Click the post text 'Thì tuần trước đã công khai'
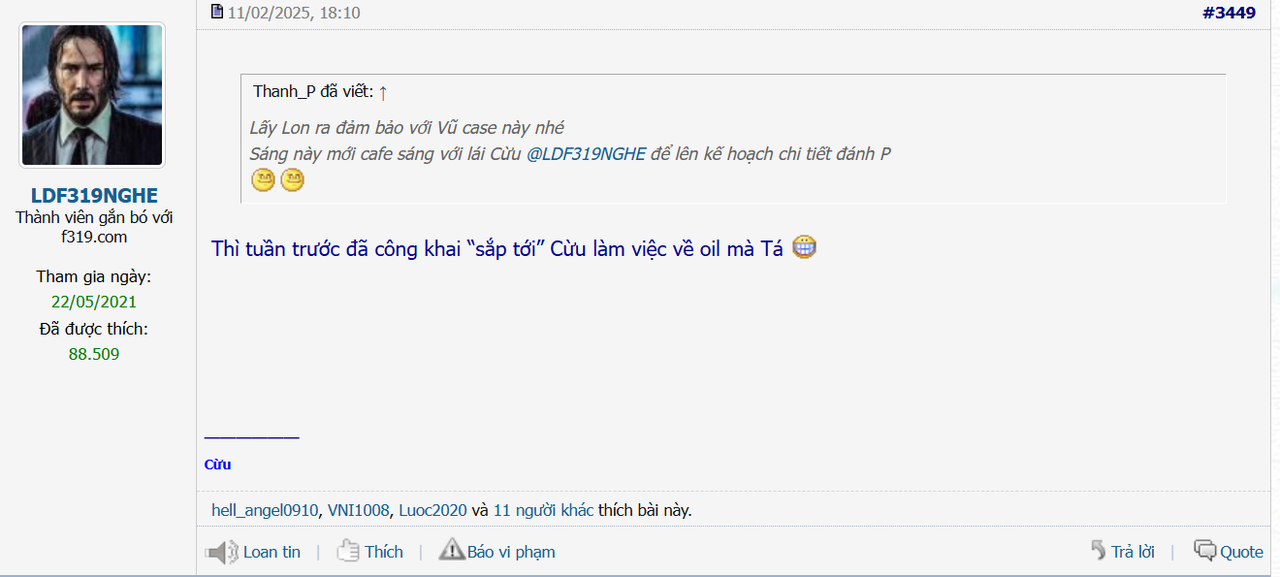Screen dimensions: 1280x577 (x=335, y=249)
